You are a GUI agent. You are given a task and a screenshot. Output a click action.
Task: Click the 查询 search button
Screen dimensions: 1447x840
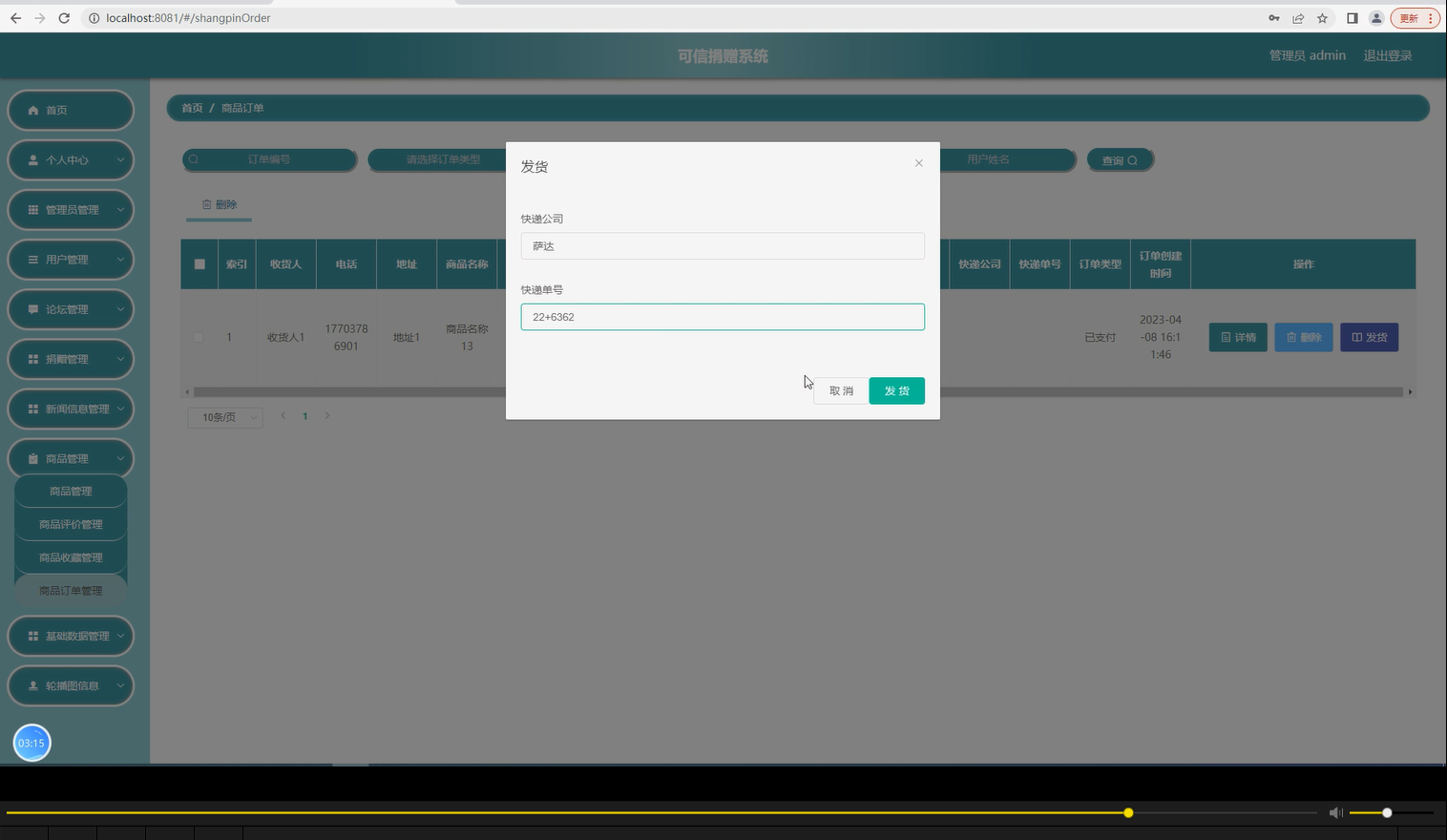pos(1120,160)
